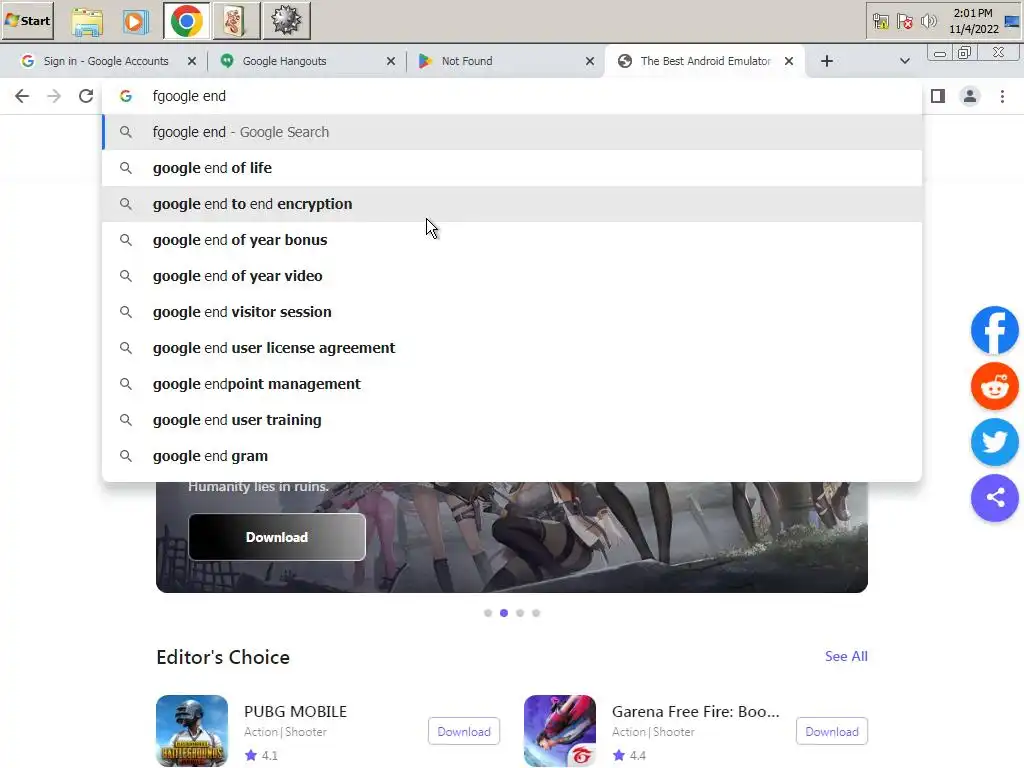Viewport: 1024px width, 768px height.
Task: Click the speaker volume tray icon
Action: coord(928,22)
